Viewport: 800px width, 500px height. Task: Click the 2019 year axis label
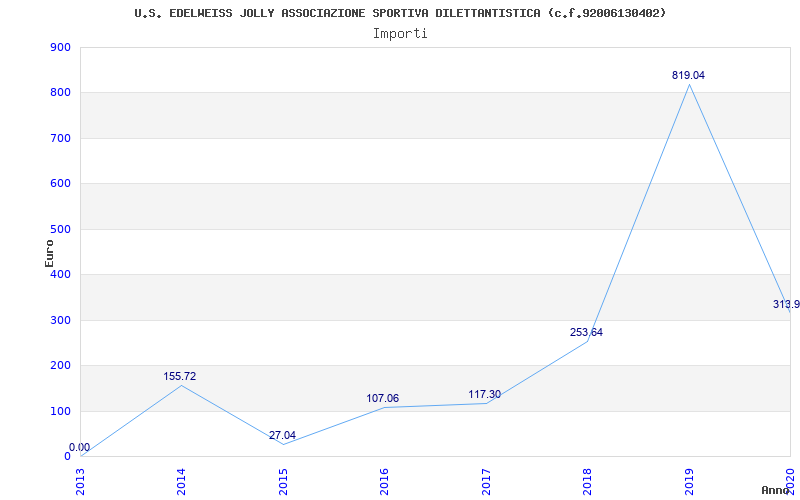click(x=689, y=482)
